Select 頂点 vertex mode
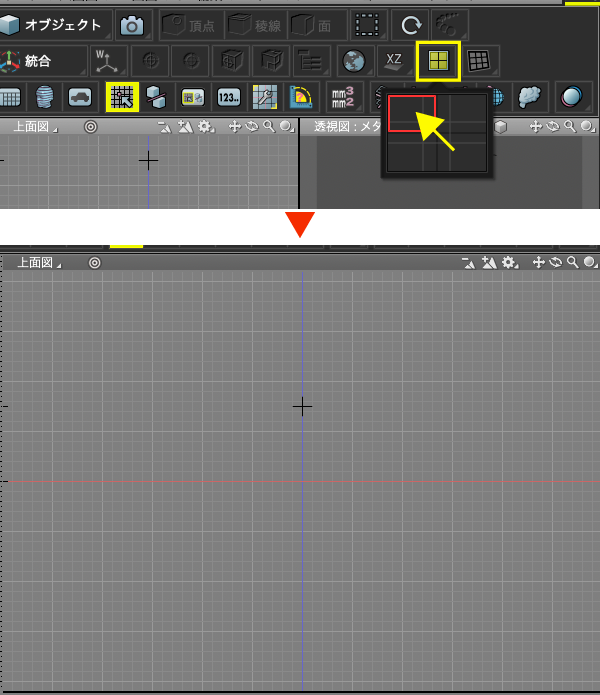This screenshot has height=695, width=600. tap(189, 25)
